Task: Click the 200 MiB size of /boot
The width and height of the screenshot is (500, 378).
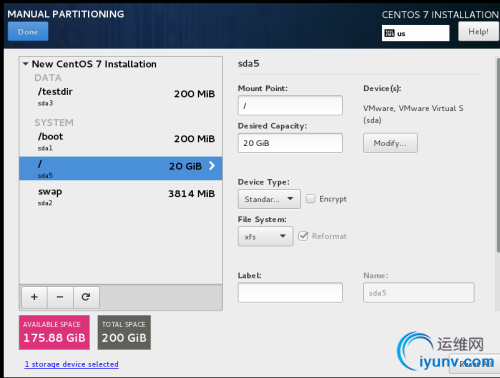Action: coord(194,139)
